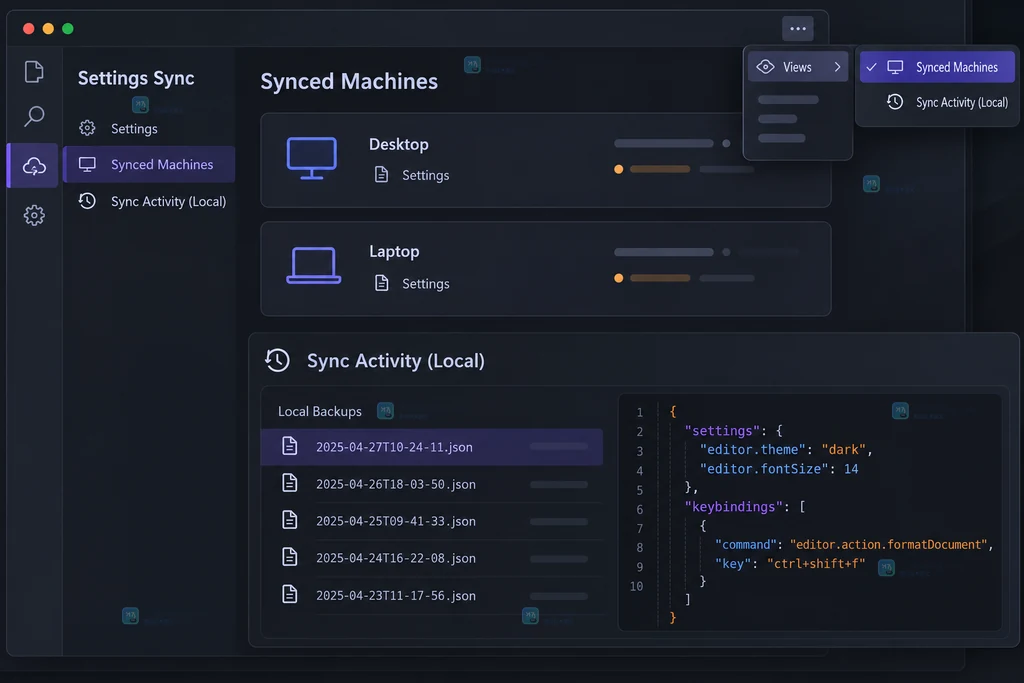The image size is (1024, 683).
Task: Select backup 2025-04-25T09-41-33.json
Action: tap(432, 521)
